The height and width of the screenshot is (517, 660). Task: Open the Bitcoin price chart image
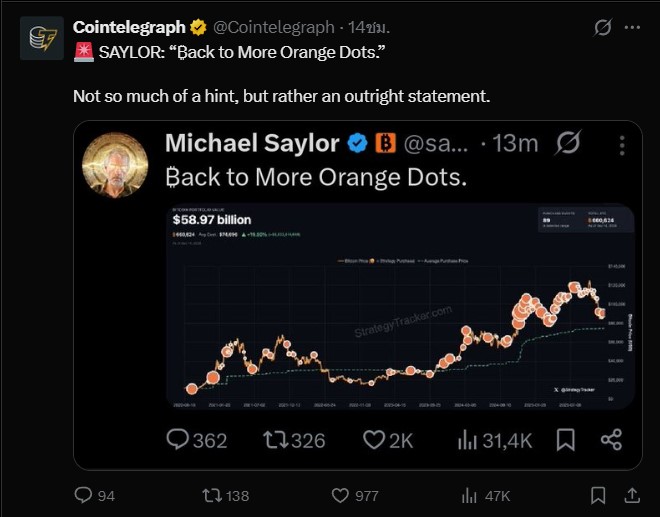coord(400,306)
